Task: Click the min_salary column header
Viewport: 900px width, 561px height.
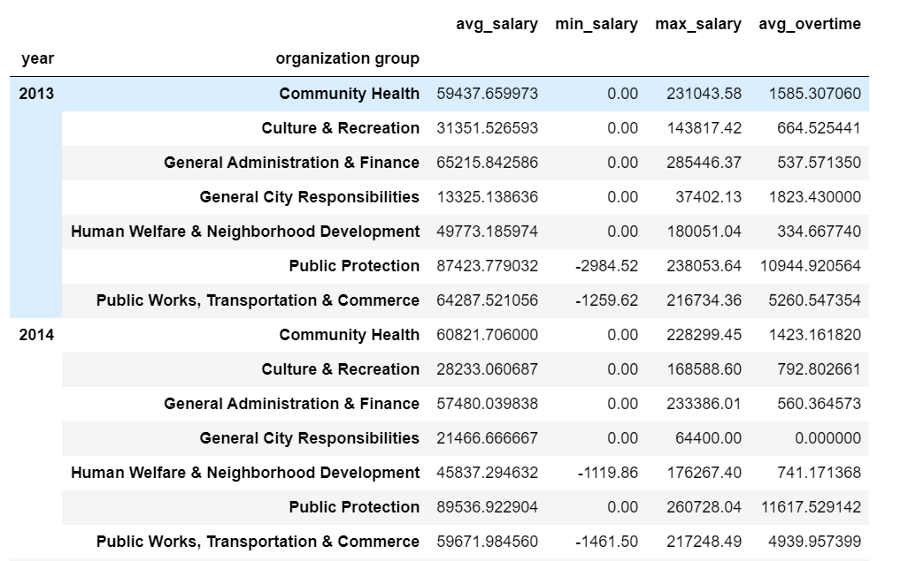Action: point(596,24)
